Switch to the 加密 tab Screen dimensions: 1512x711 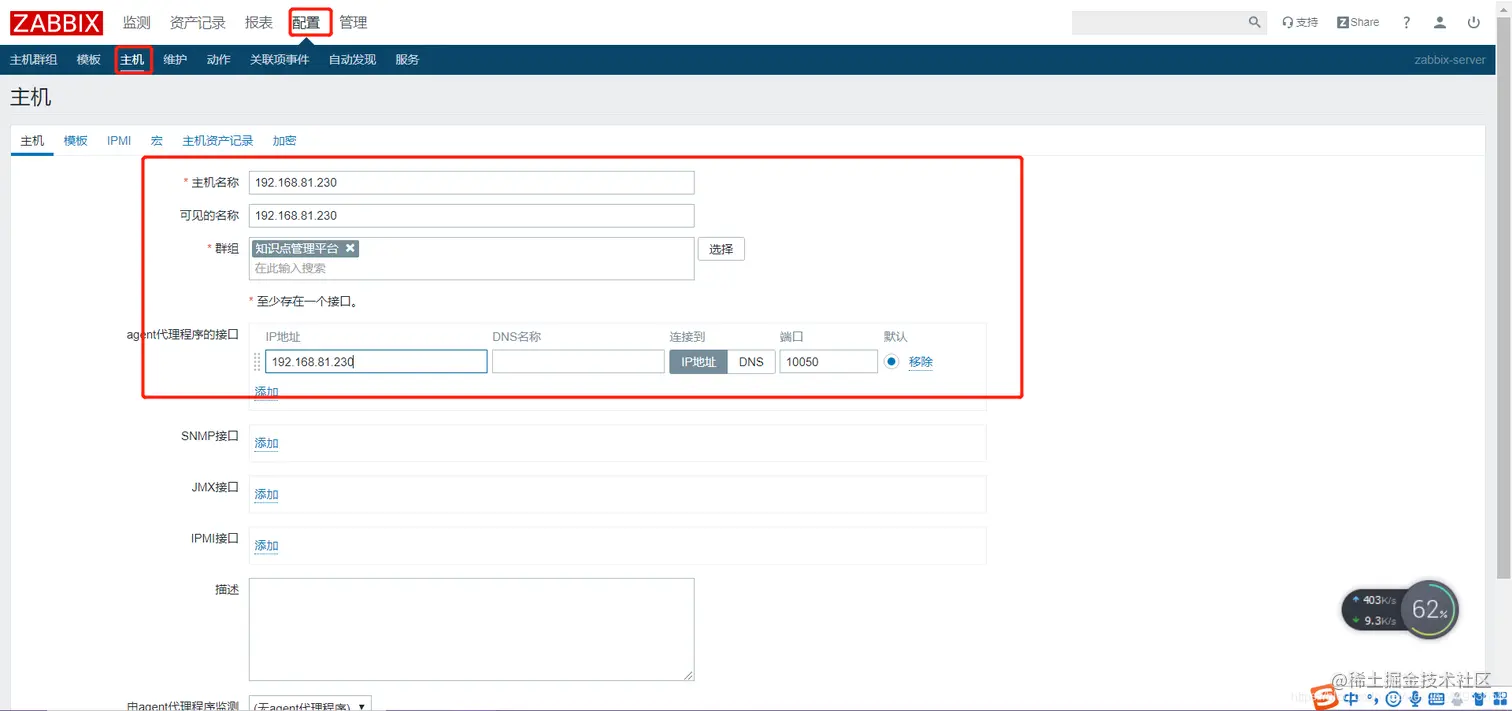(x=285, y=141)
